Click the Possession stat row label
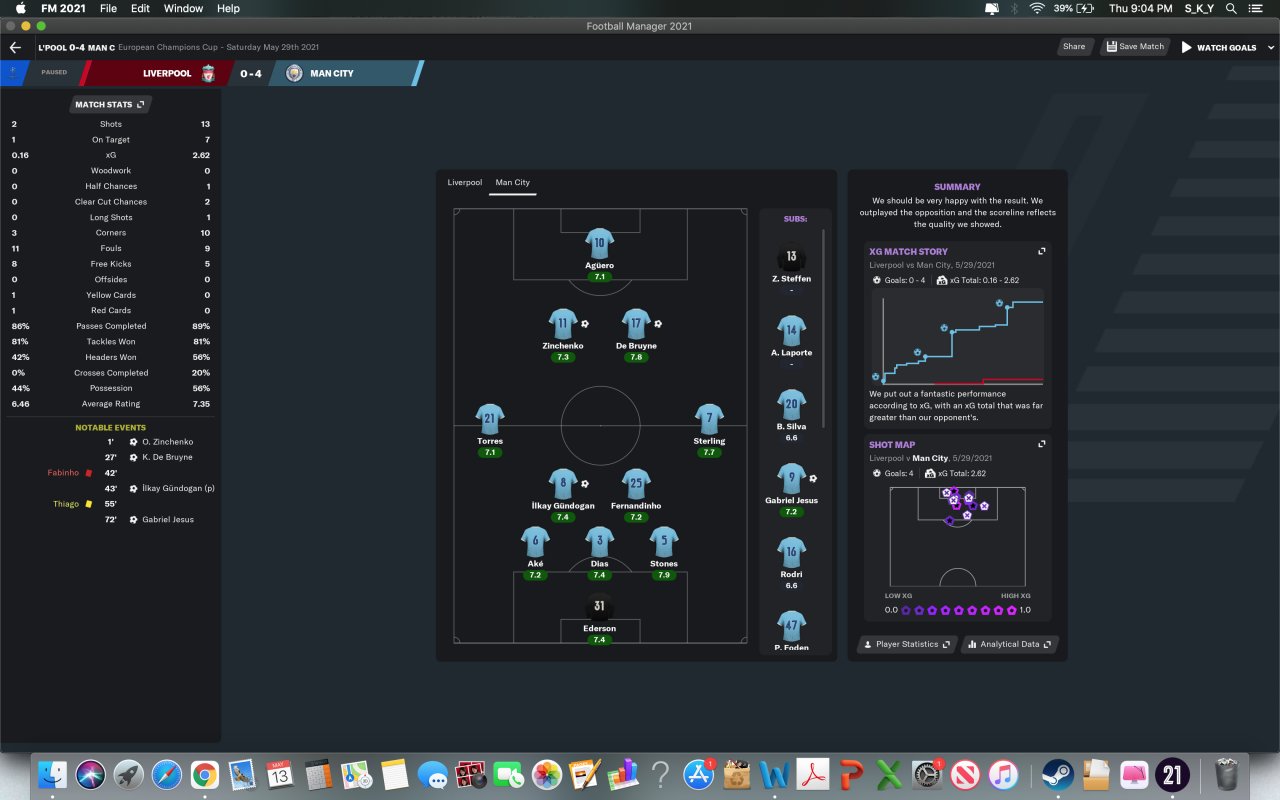The height and width of the screenshot is (800, 1280). (111, 388)
